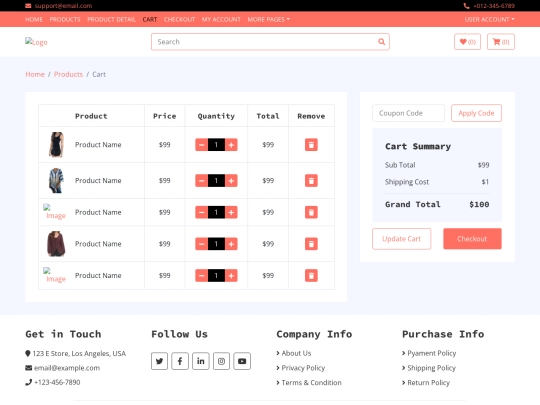The height and width of the screenshot is (405, 540).
Task: Open the Pyament Policy link
Action: [x=432, y=353]
